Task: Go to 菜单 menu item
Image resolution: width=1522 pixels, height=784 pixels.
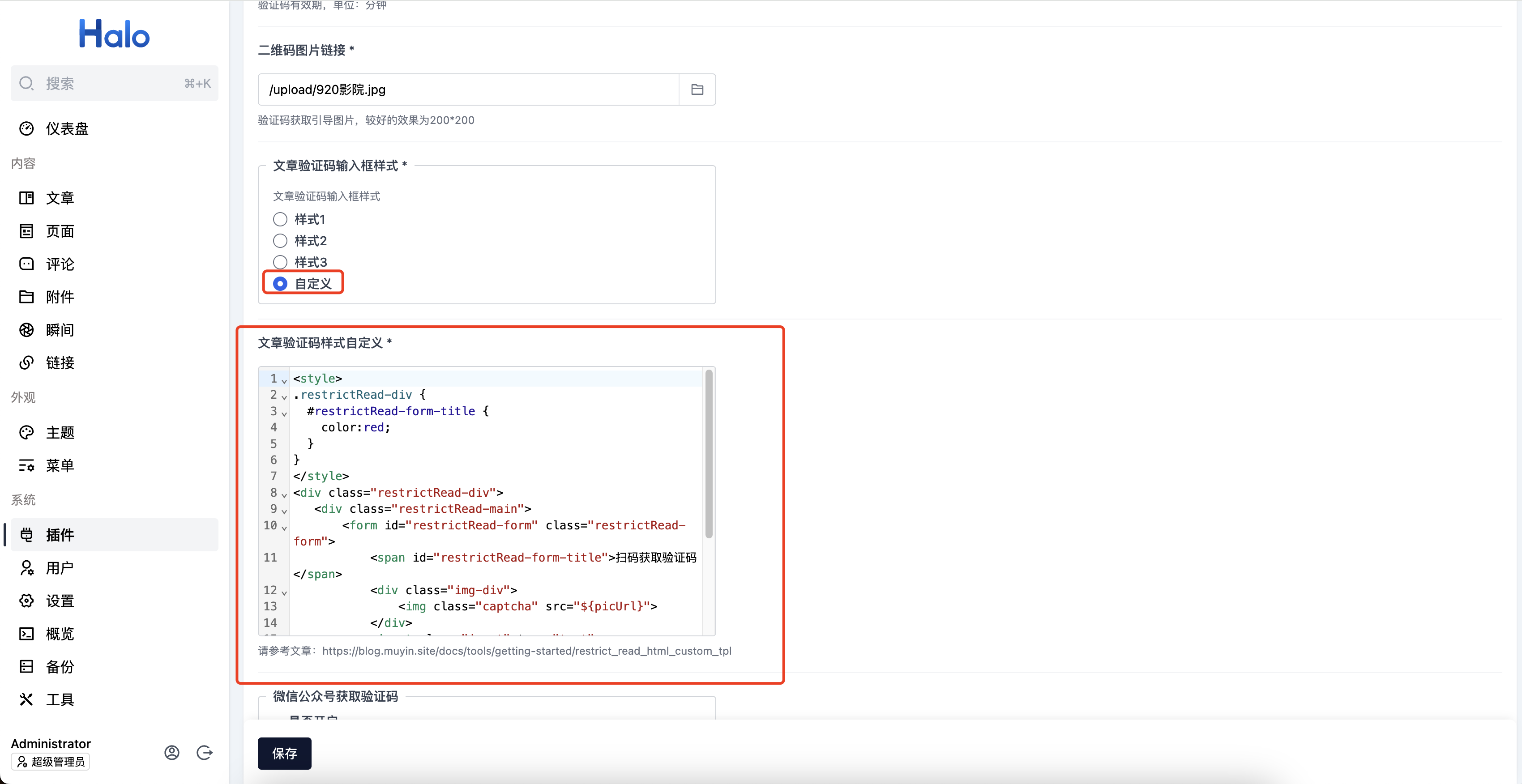Action: [114, 465]
